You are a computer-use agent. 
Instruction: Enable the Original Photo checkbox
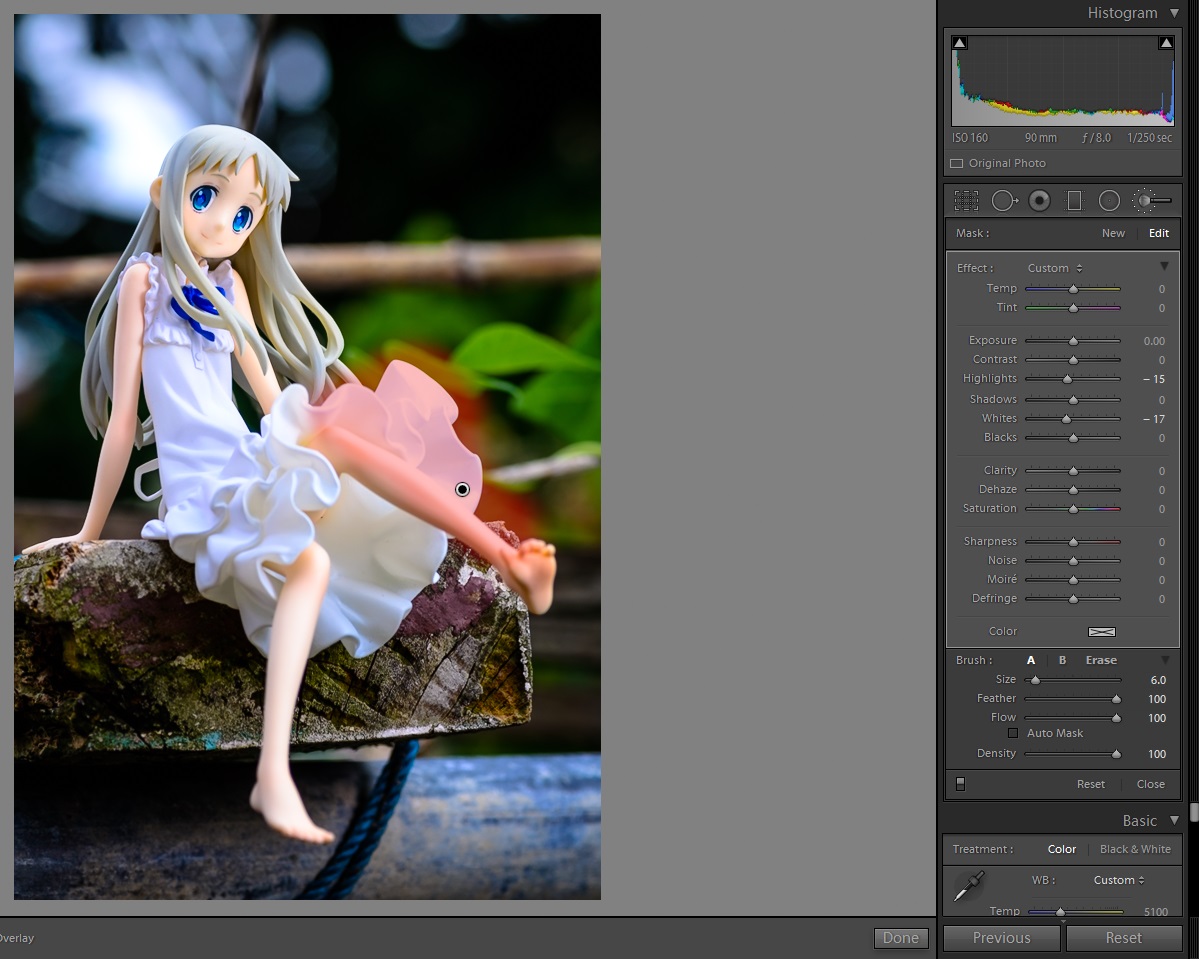[x=957, y=164]
